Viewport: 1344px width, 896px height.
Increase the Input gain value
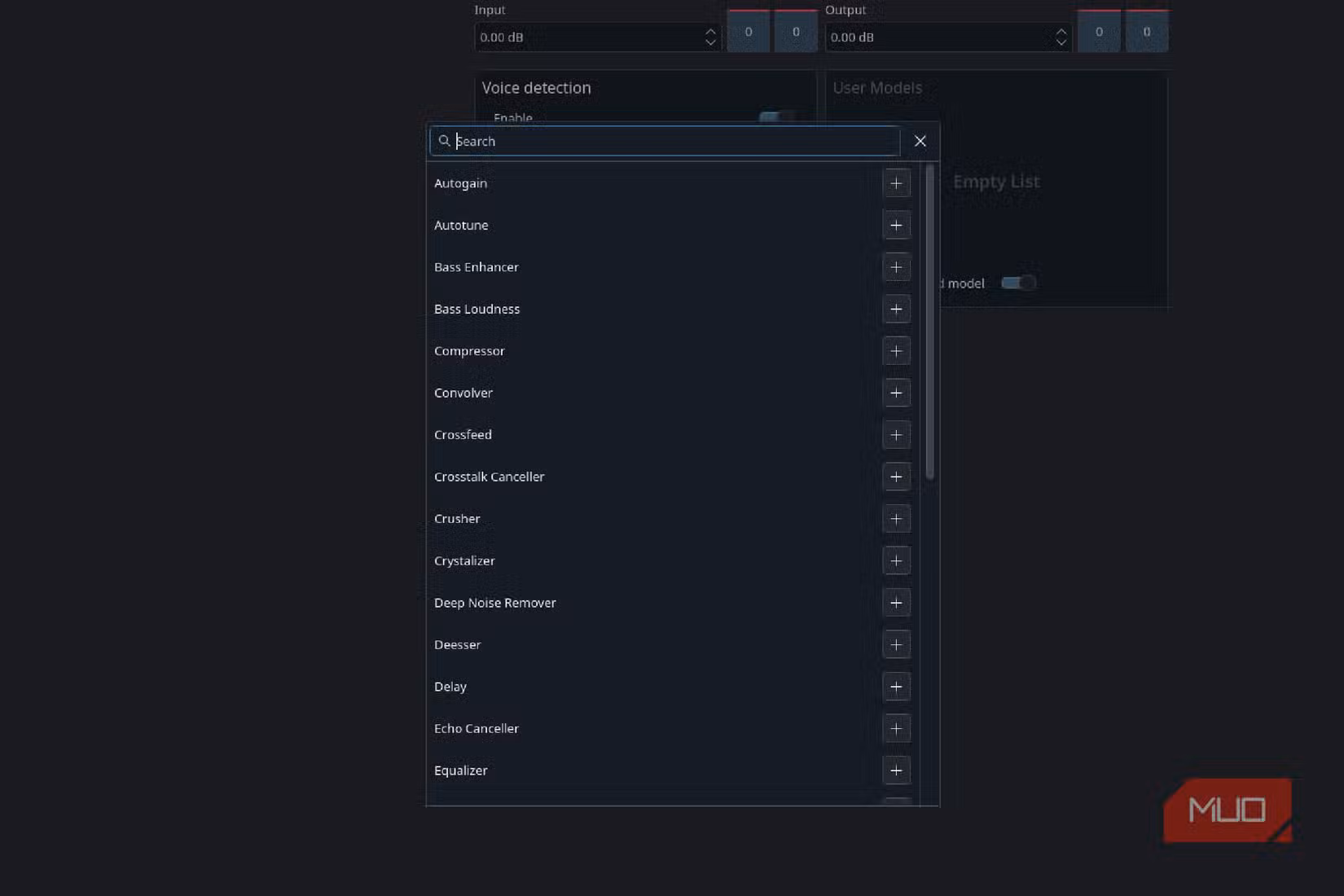pyautogui.click(x=710, y=32)
